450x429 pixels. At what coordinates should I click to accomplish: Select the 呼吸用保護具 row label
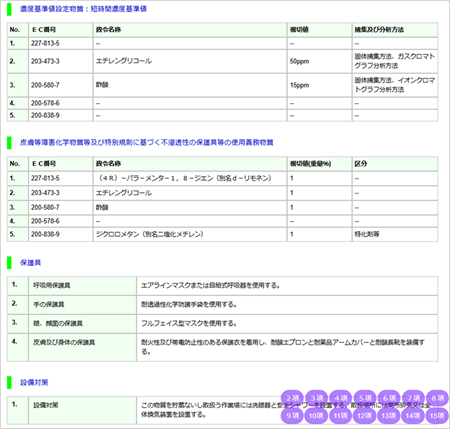[x=82, y=286]
